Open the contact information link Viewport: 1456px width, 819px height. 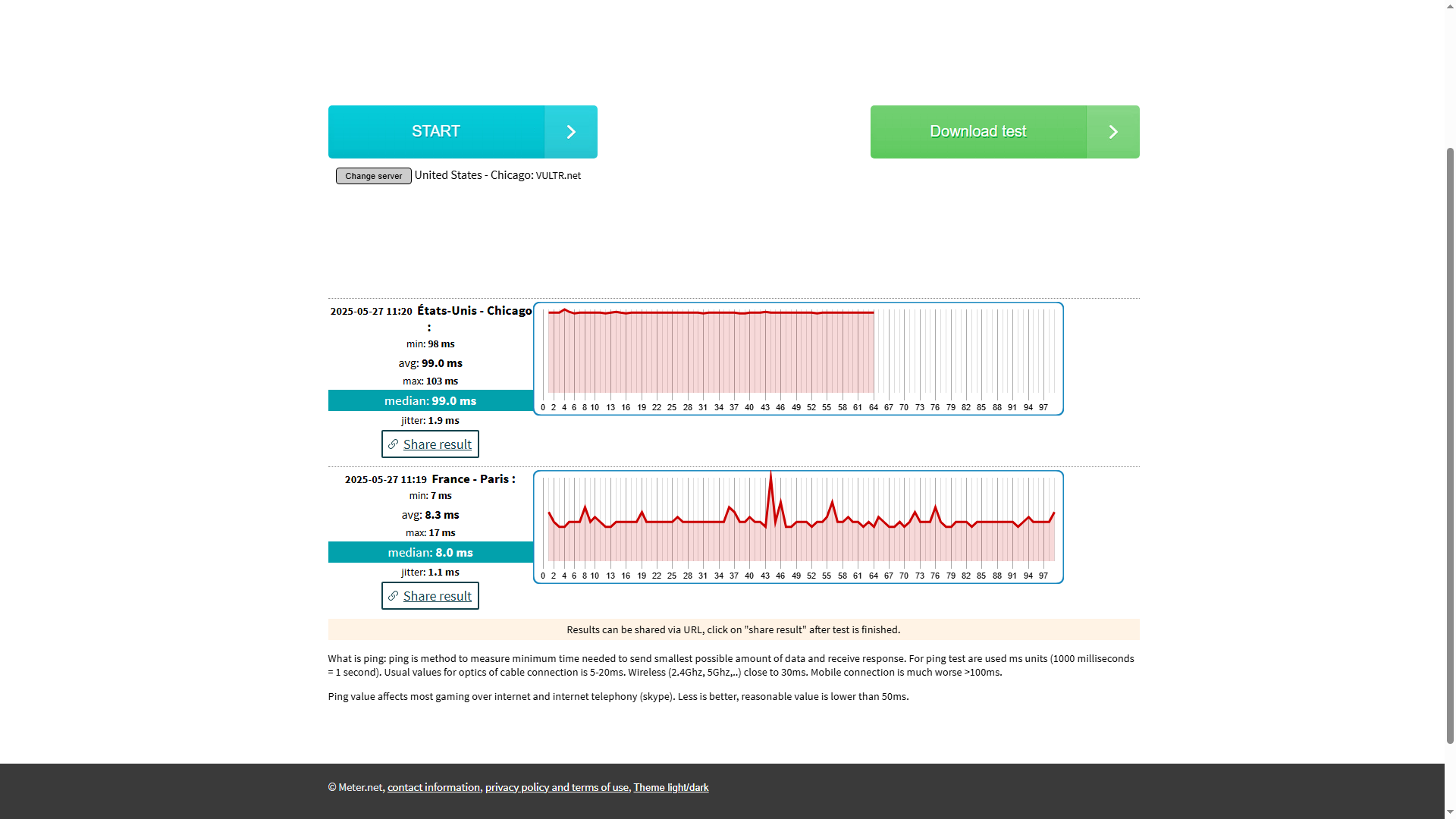pyautogui.click(x=433, y=787)
